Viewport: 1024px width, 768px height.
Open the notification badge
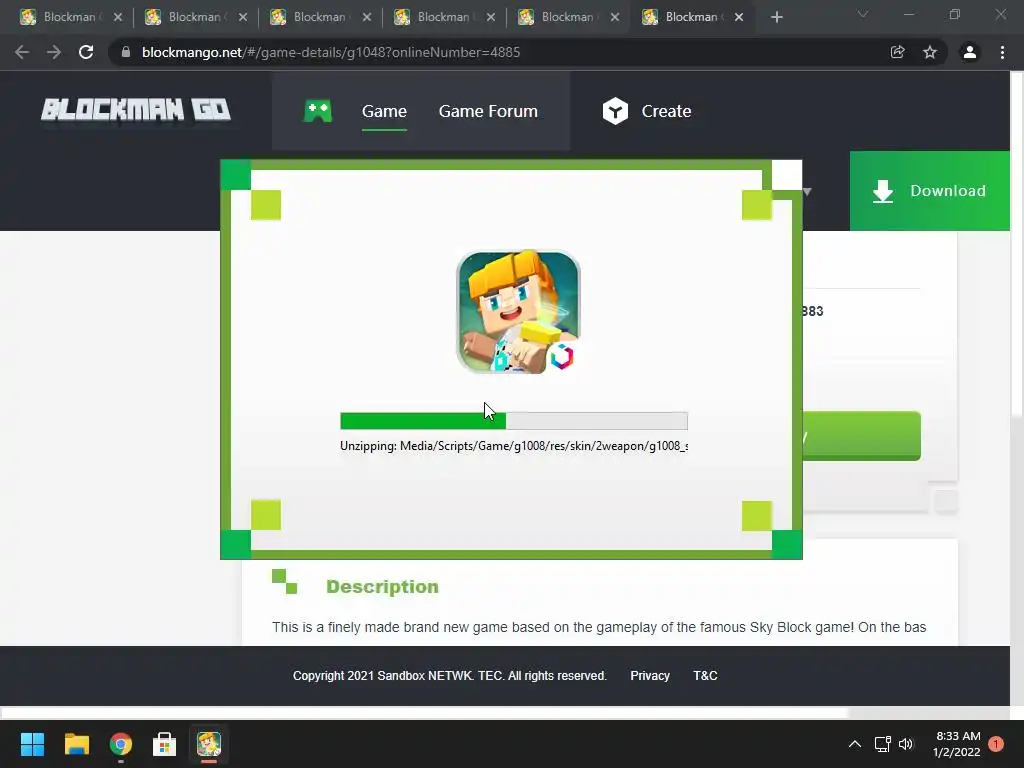point(996,744)
